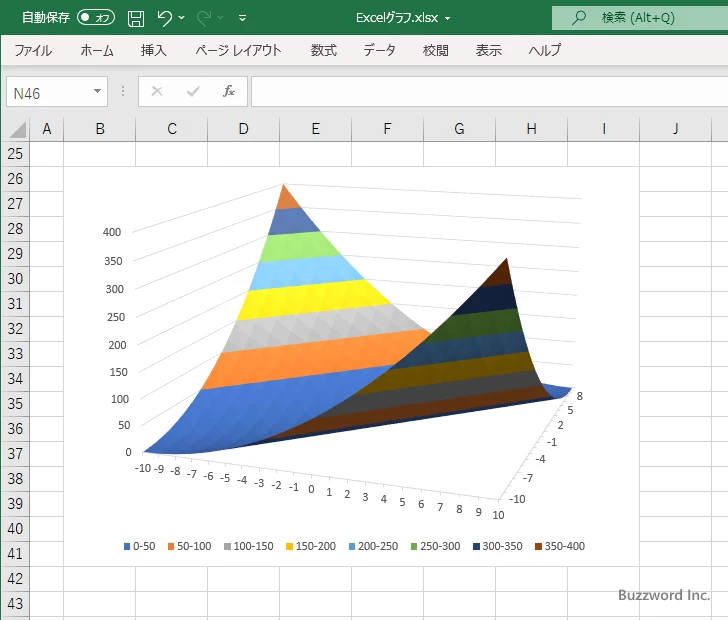The width and height of the screenshot is (728, 620).
Task: Select column E header
Action: point(316,129)
